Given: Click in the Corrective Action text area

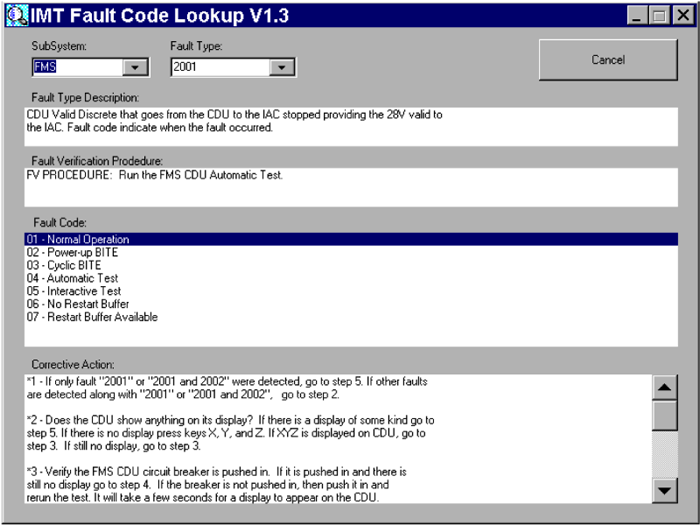Looking at the screenshot, I should tap(335, 438).
